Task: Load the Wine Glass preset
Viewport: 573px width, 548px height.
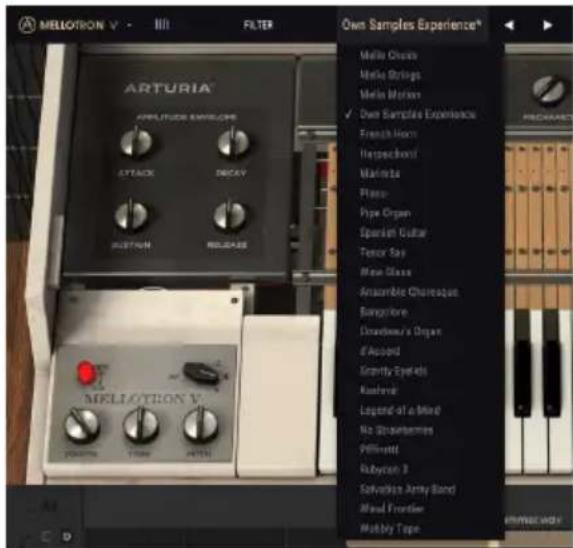Action: [x=386, y=272]
